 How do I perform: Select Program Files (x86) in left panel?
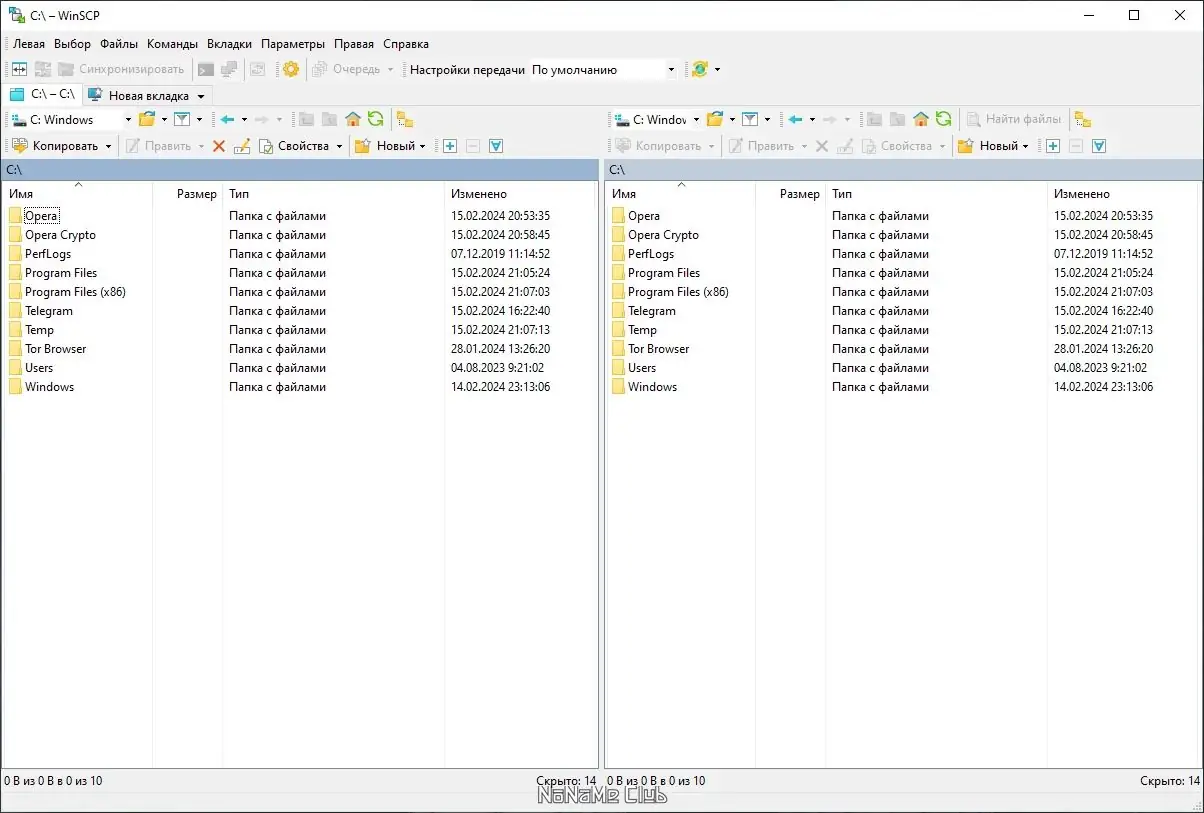pos(75,292)
